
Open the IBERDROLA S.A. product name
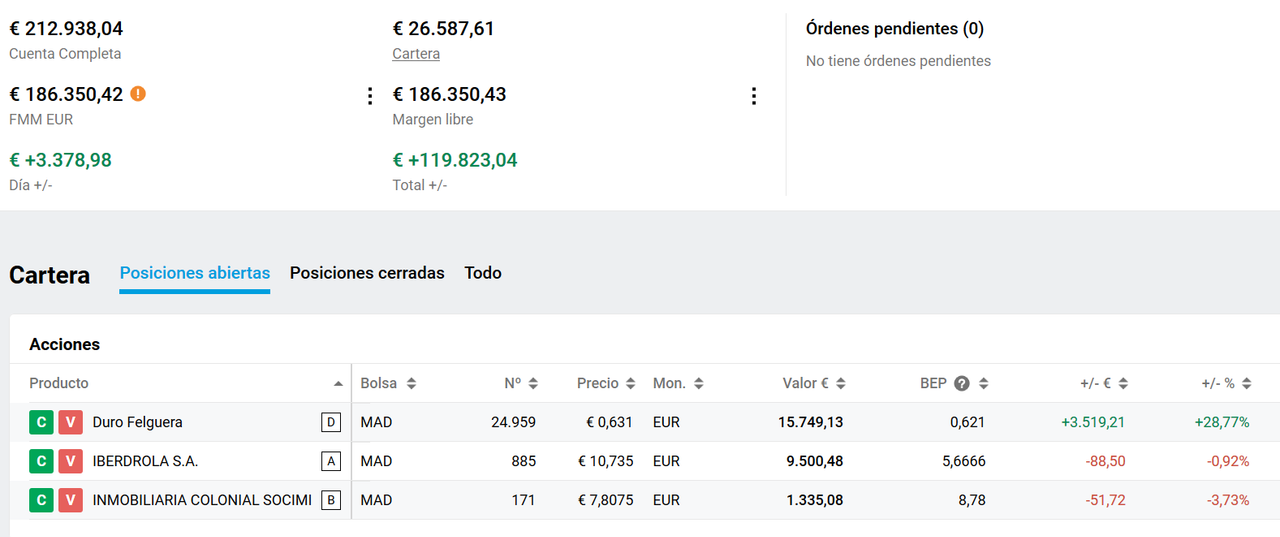point(146,461)
